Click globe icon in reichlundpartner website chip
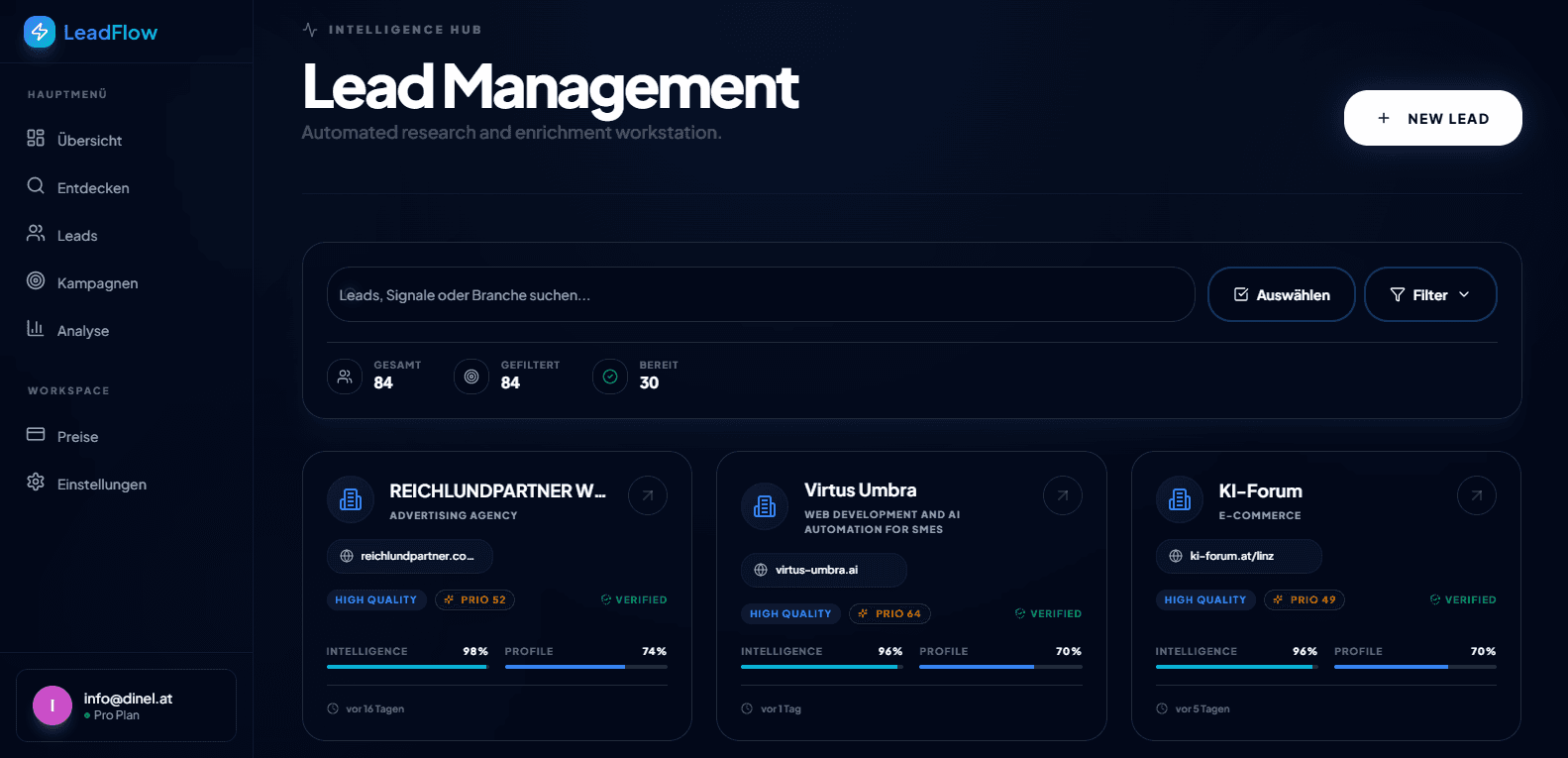Viewport: 1568px width, 758px height. coord(347,556)
